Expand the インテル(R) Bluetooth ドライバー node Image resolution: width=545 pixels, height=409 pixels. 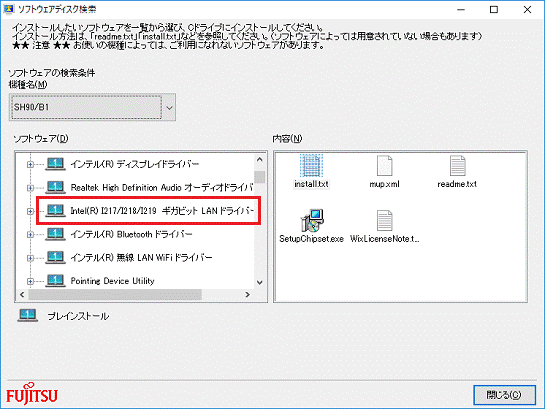point(30,234)
